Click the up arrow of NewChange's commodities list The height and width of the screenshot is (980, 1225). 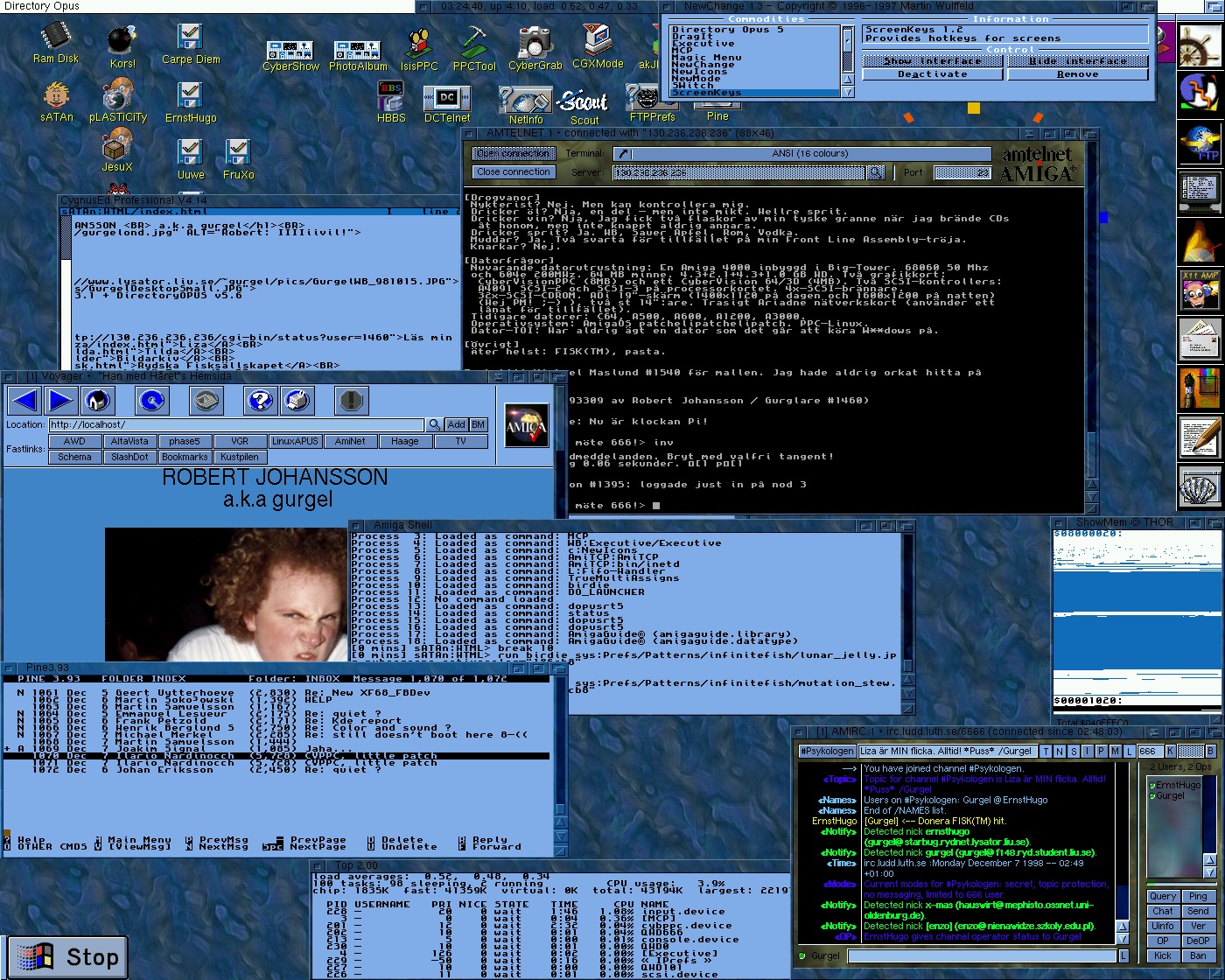(847, 80)
